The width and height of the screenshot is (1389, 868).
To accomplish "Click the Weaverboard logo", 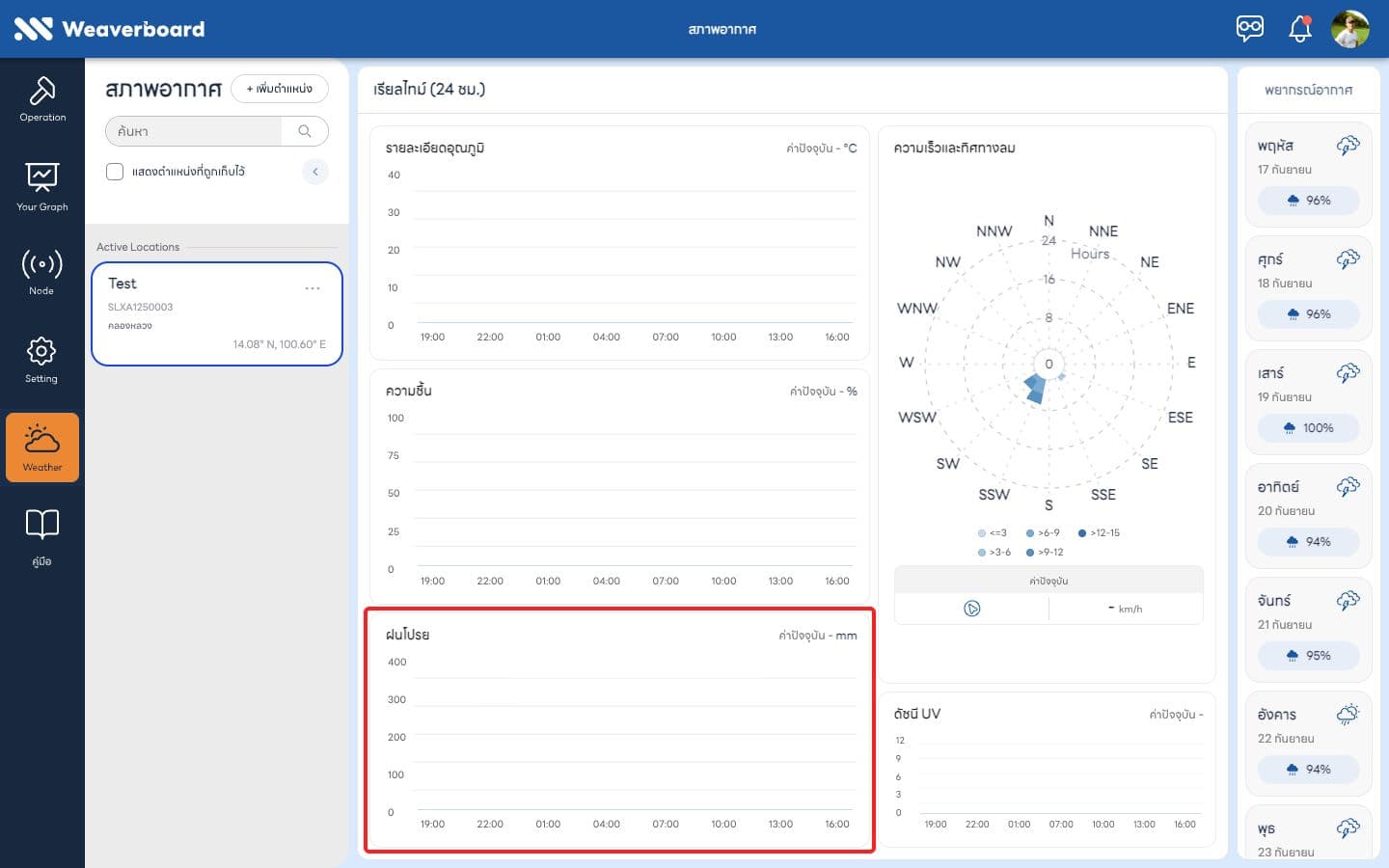I will (x=109, y=29).
